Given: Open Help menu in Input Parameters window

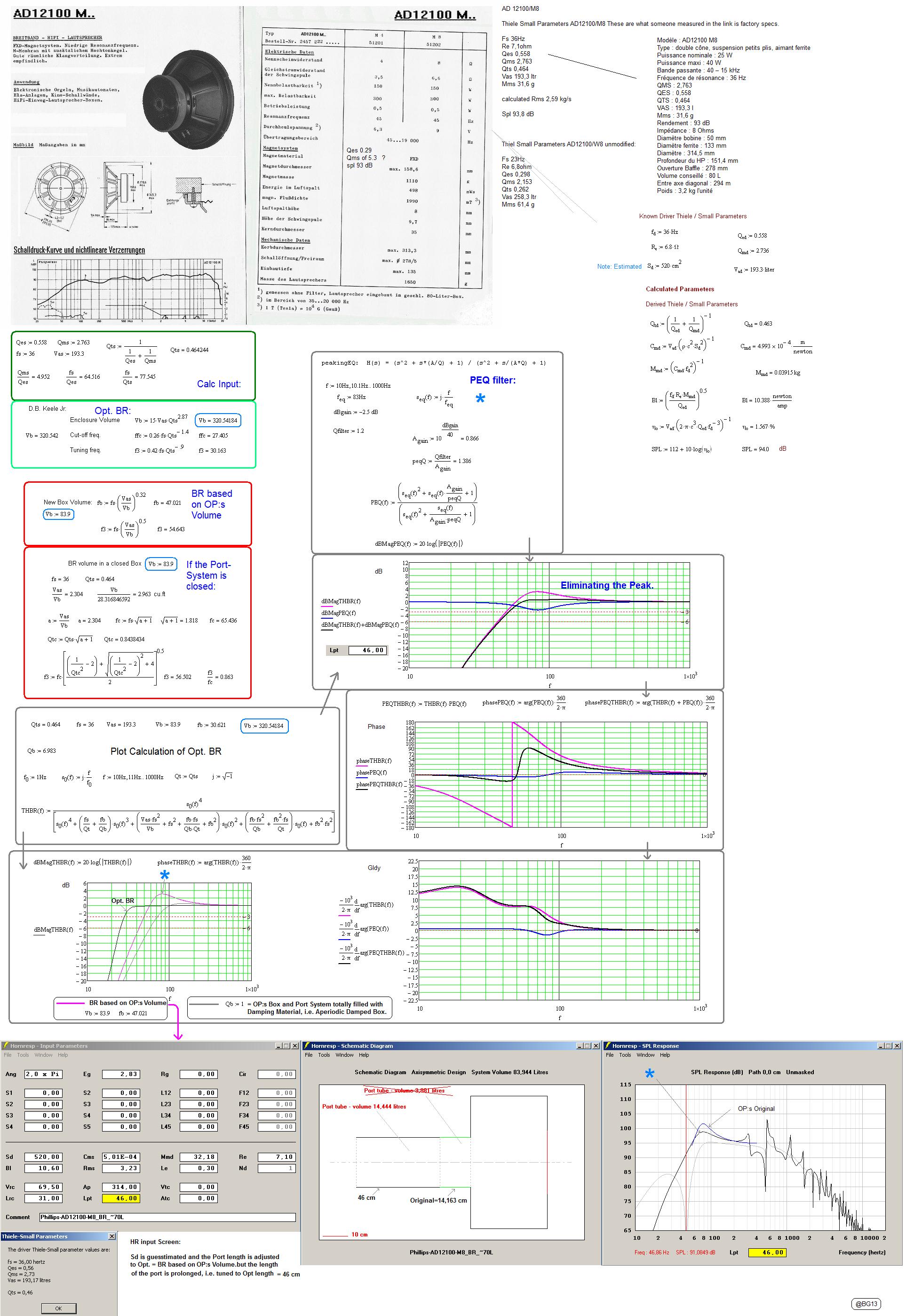Looking at the screenshot, I should click(63, 1055).
